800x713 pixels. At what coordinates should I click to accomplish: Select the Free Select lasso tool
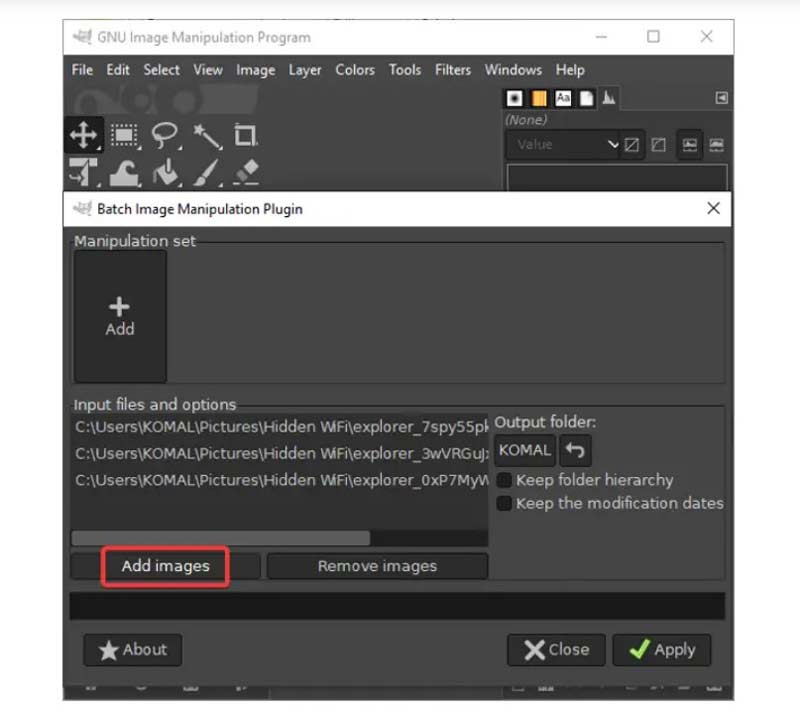click(165, 135)
